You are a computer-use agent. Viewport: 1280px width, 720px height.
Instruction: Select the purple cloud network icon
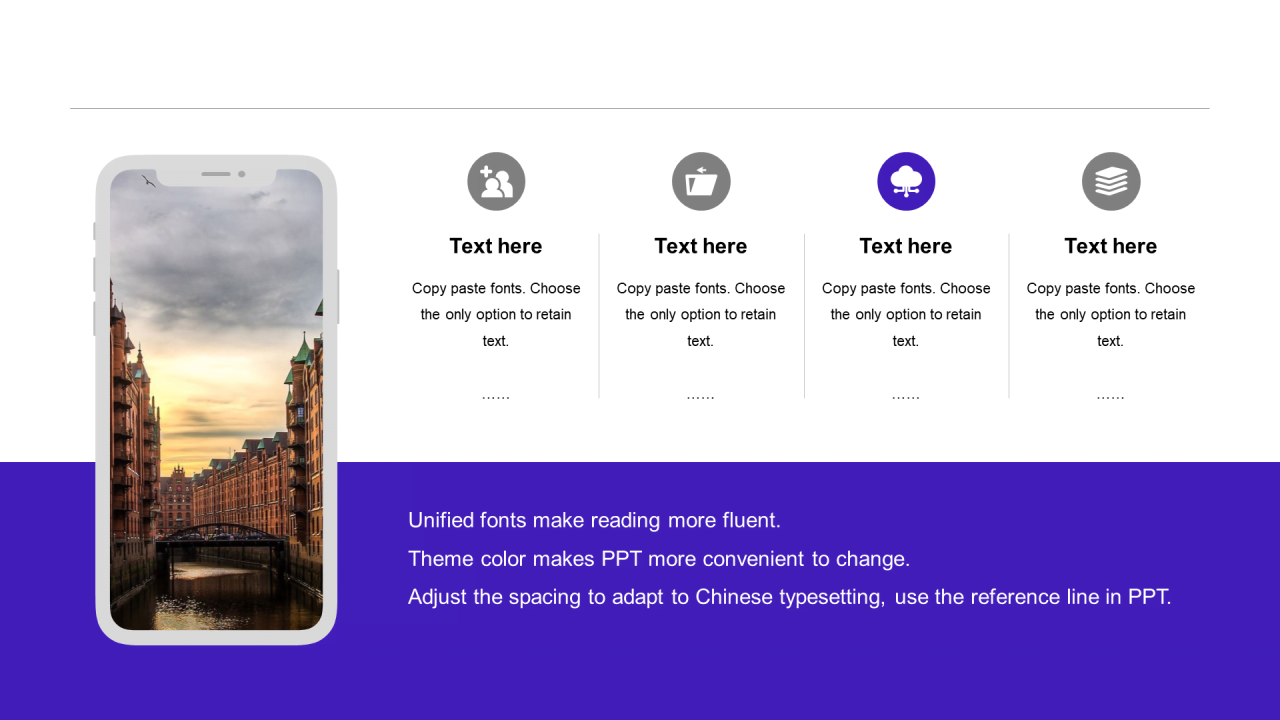pyautogui.click(x=906, y=181)
